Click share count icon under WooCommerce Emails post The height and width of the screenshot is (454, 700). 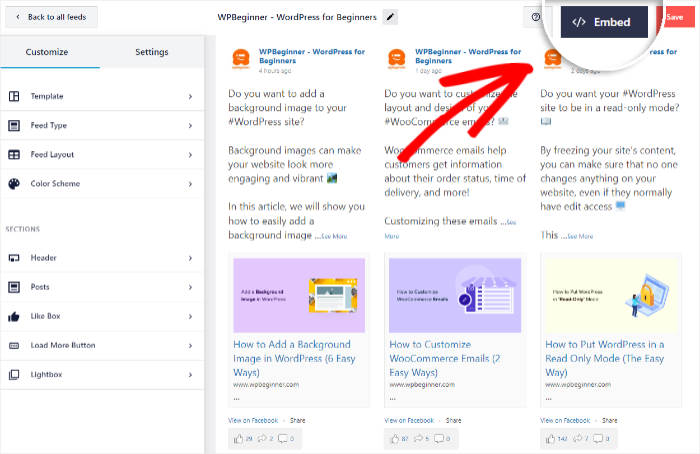[x=418, y=438]
